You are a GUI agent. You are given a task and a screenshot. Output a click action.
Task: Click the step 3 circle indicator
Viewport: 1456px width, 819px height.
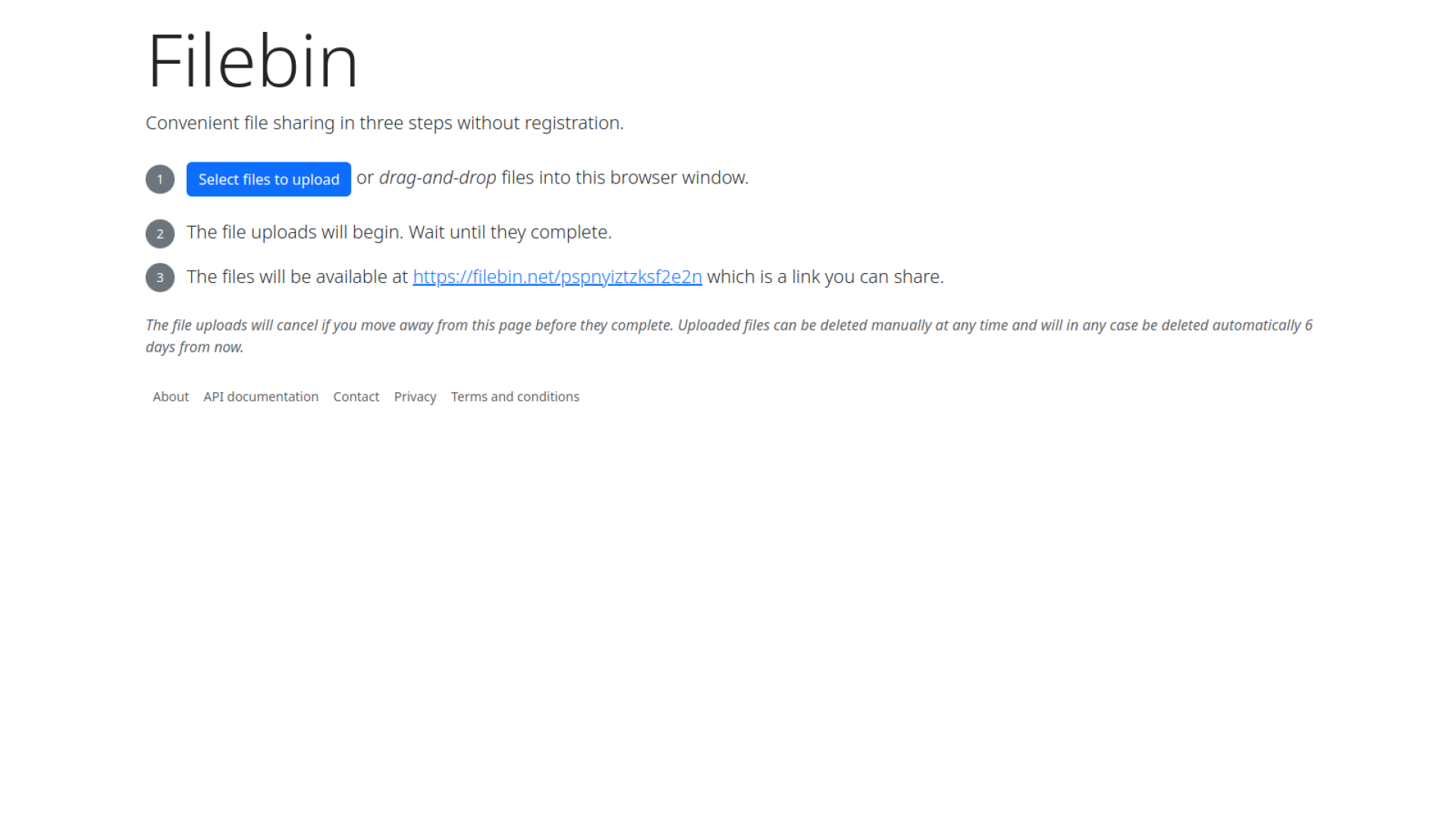[159, 278]
